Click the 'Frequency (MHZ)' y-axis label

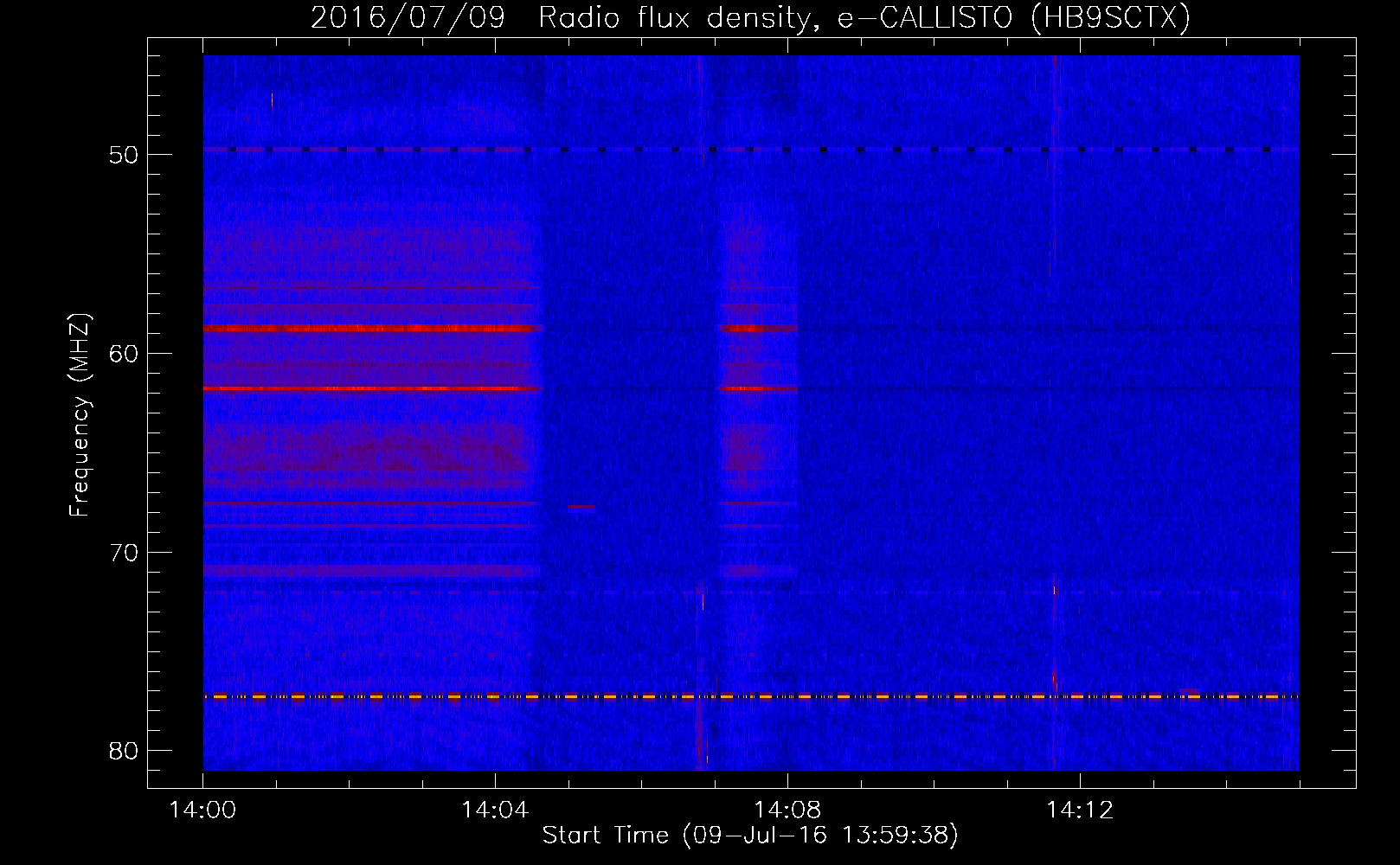79,415
